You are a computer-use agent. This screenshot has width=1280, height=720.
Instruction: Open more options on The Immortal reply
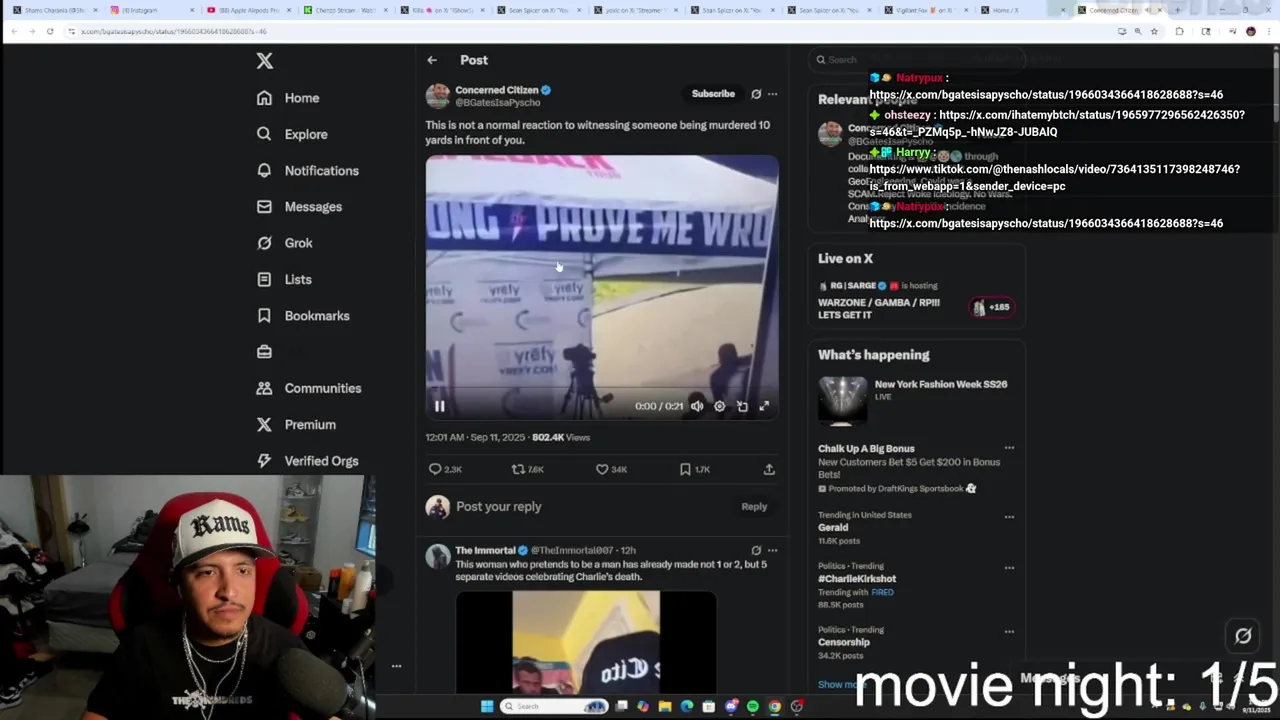(772, 550)
